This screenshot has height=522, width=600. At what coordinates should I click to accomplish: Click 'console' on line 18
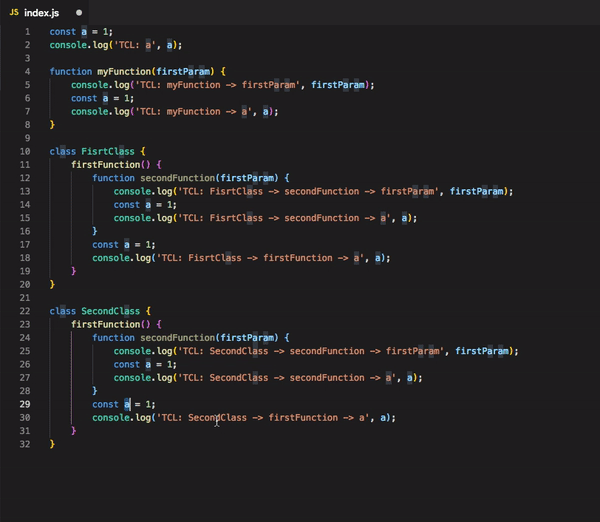point(111,258)
